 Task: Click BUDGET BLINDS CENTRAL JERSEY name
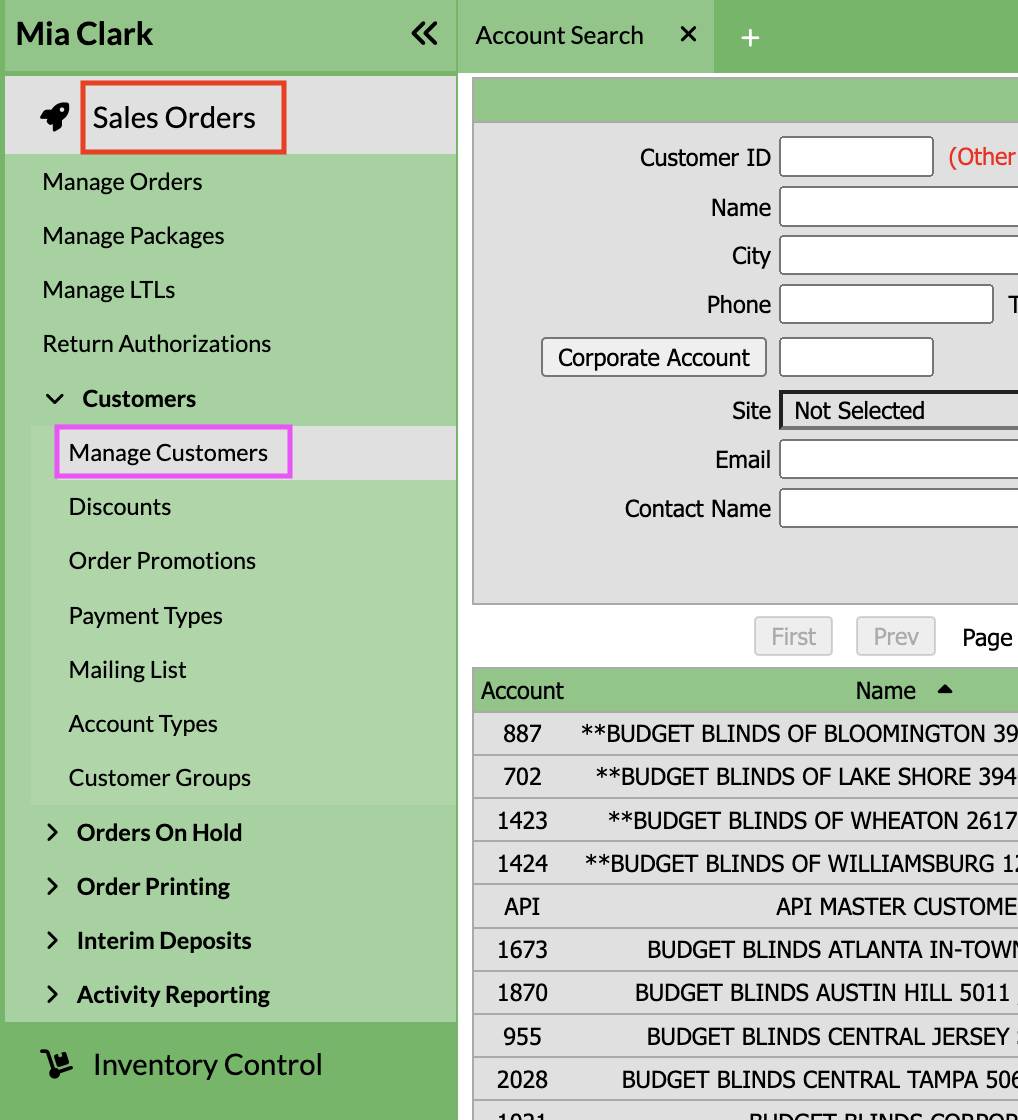[x=832, y=1036]
